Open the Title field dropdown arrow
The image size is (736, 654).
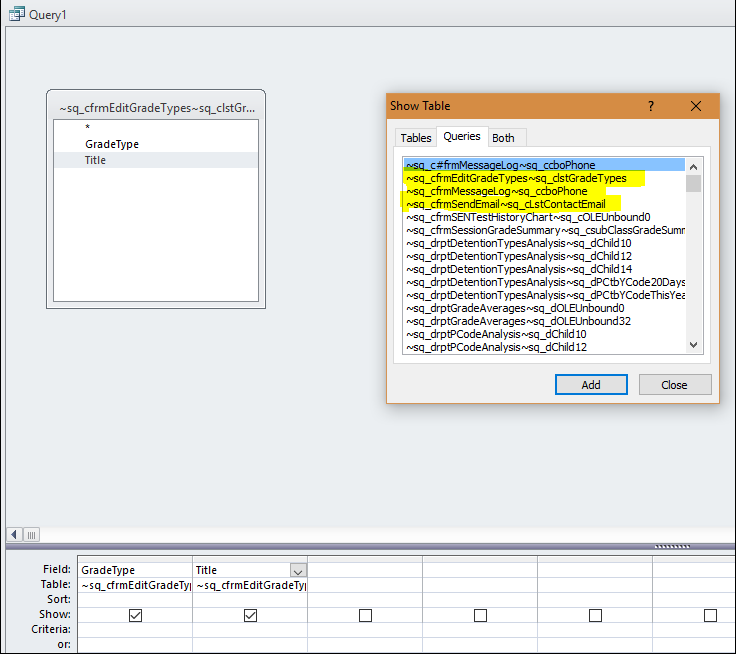point(298,570)
